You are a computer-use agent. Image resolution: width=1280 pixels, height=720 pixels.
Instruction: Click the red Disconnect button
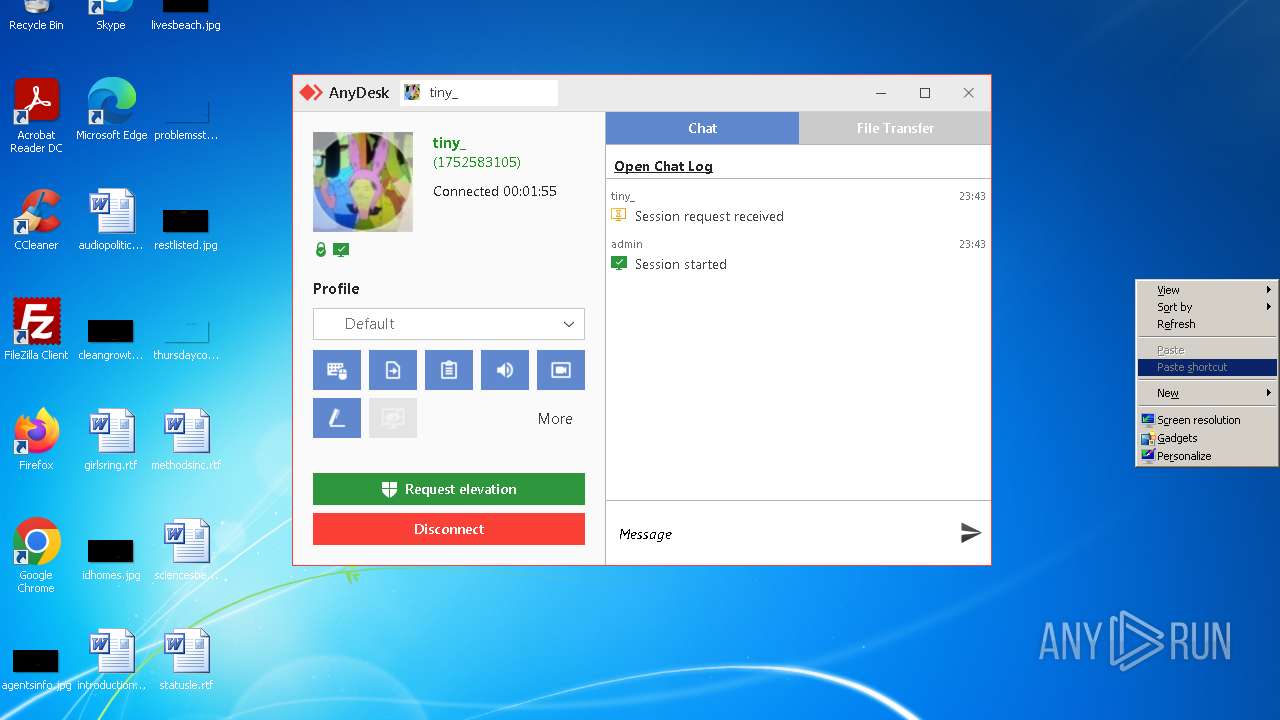pyautogui.click(x=449, y=529)
